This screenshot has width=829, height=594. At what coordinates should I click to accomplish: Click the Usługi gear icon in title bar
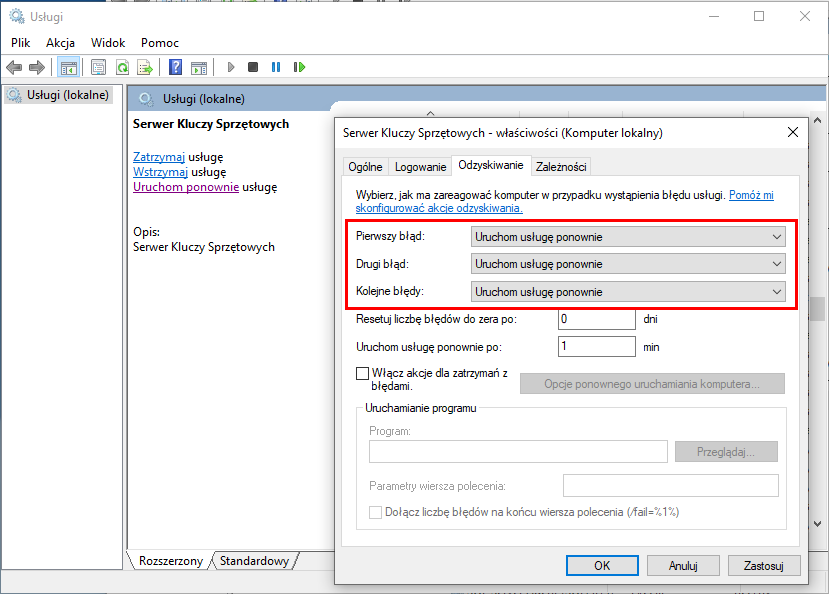click(x=17, y=16)
